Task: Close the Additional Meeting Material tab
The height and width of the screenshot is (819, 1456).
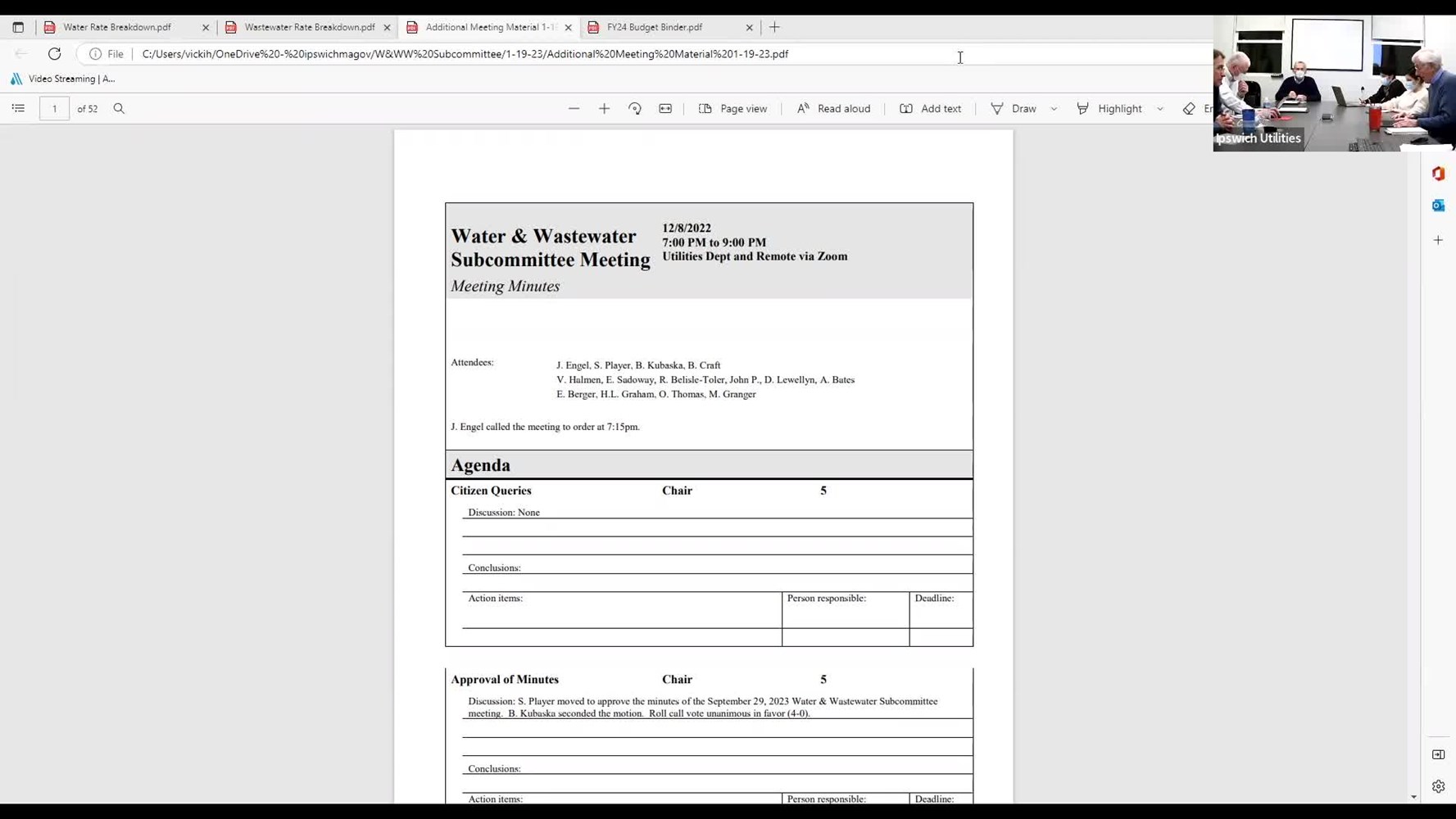Action: click(569, 27)
